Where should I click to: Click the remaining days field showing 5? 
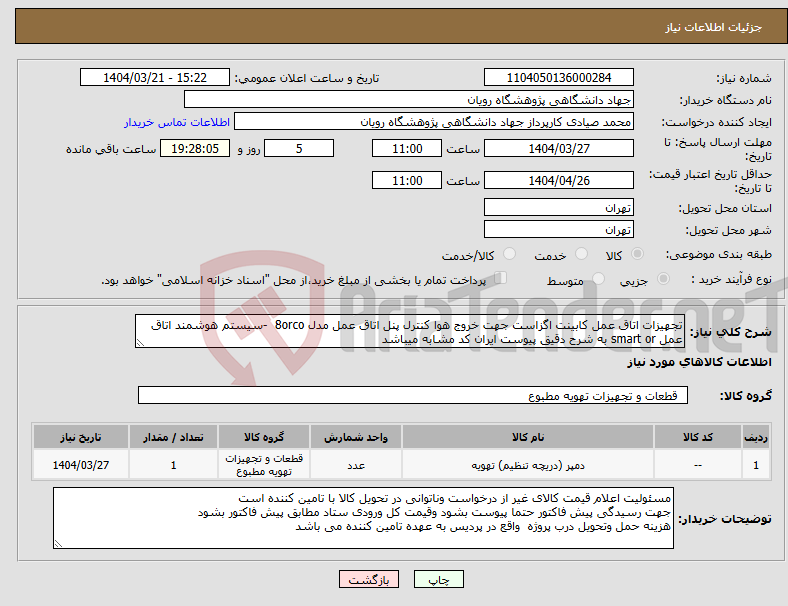click(299, 148)
